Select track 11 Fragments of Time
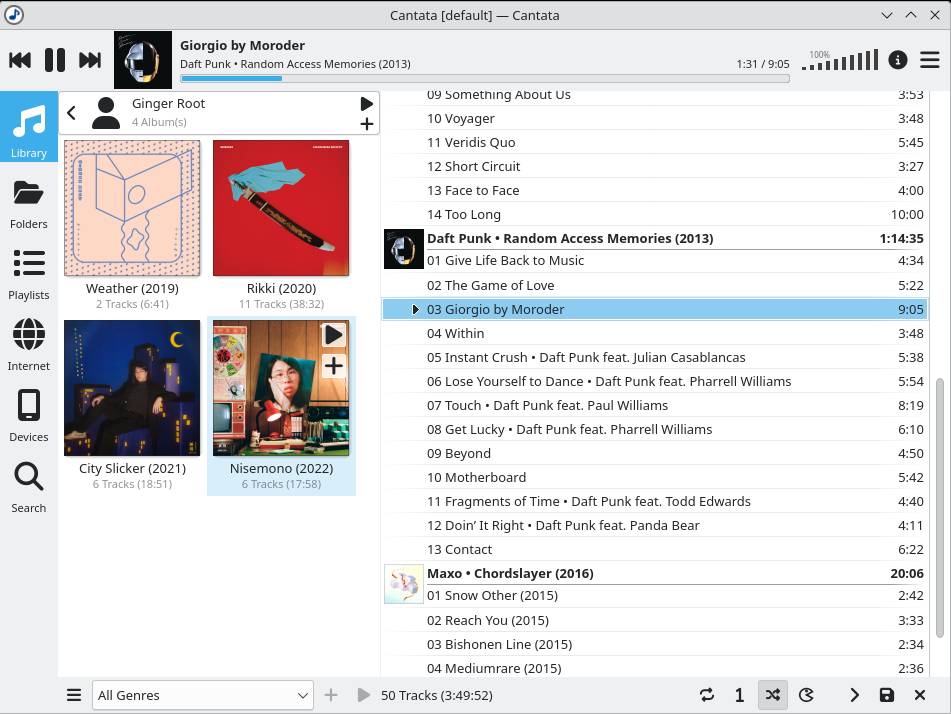 pyautogui.click(x=654, y=502)
